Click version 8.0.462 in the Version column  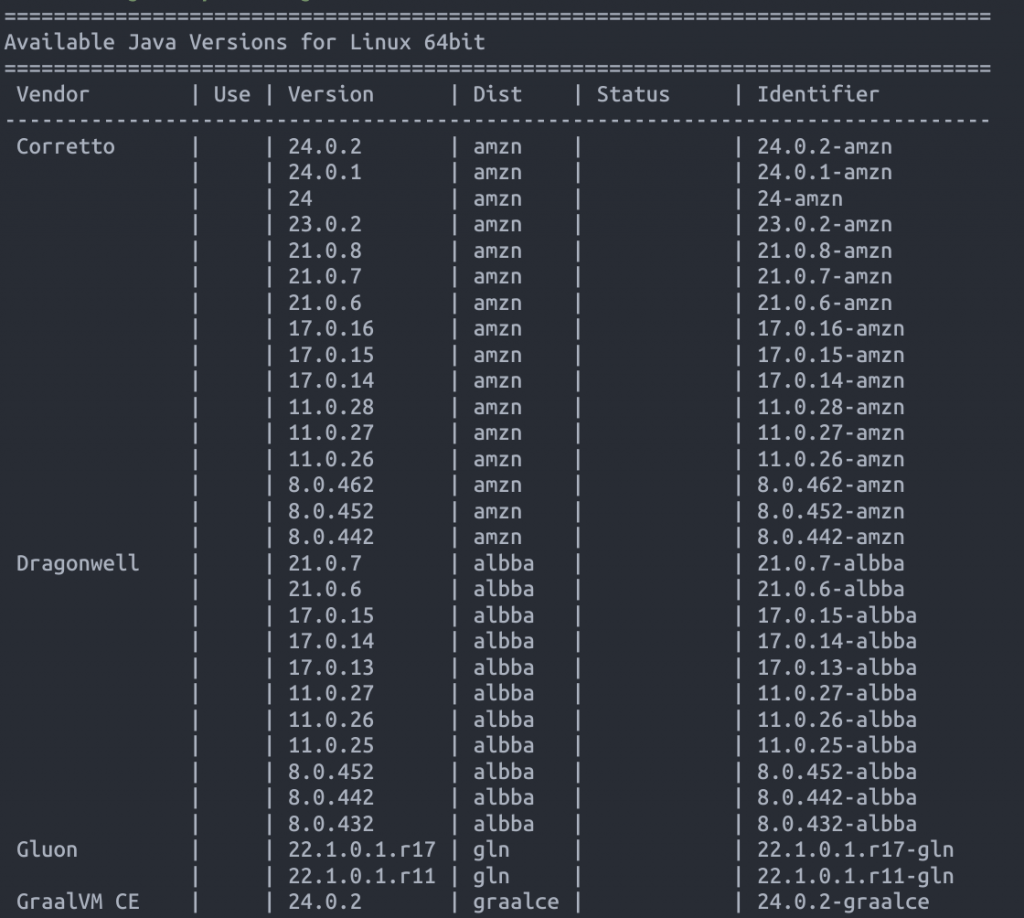(x=331, y=485)
